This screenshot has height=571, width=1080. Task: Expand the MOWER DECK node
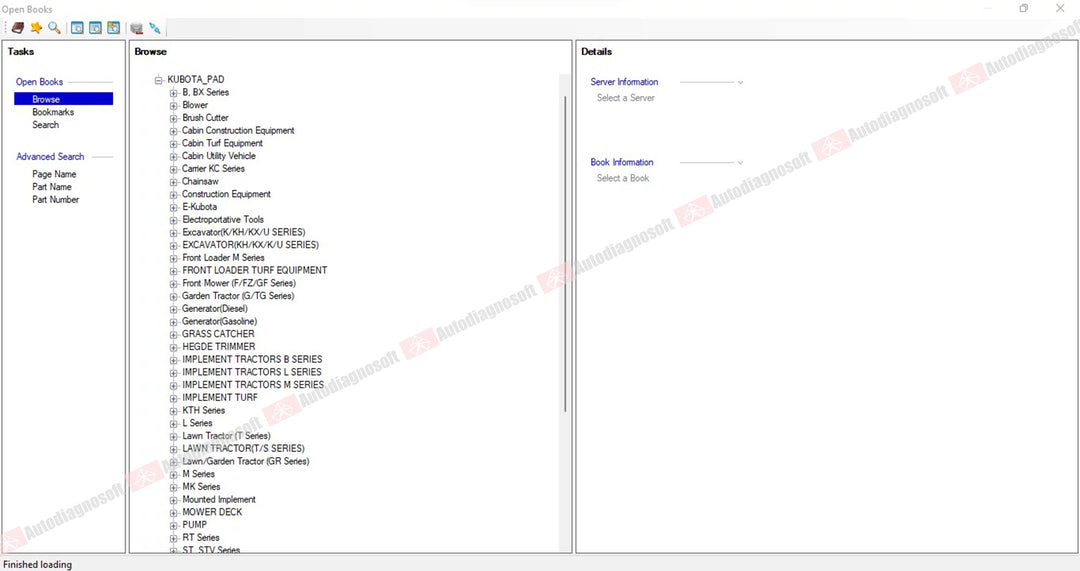pos(174,513)
